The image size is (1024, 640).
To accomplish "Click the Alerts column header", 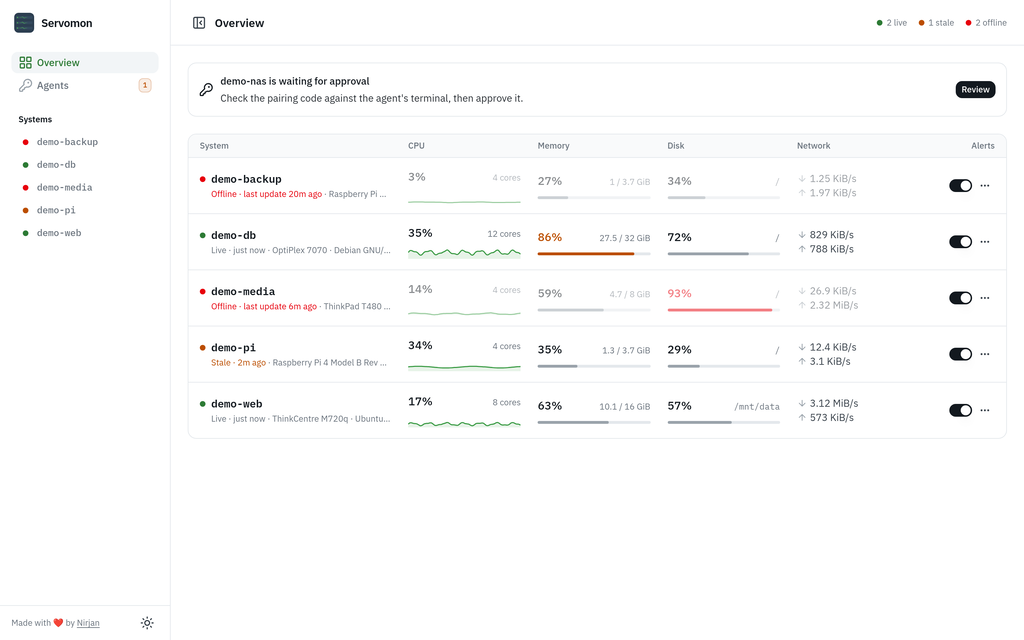I will pos(982,146).
